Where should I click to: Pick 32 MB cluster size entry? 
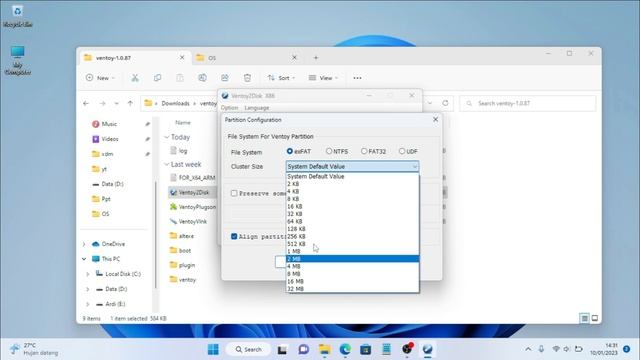point(352,289)
